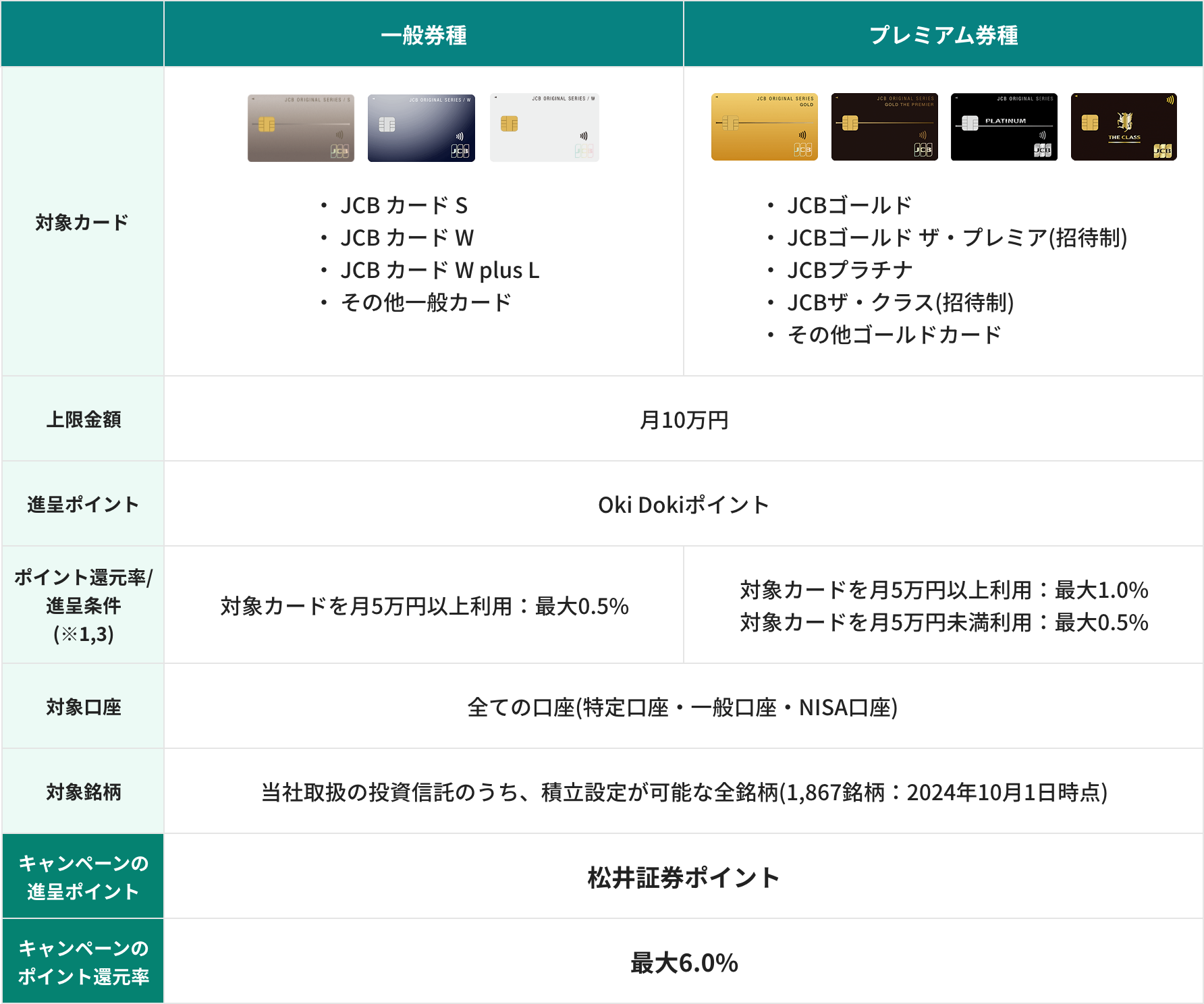Click the navy JCB Card W image
The image size is (1204, 1004).
(x=421, y=128)
